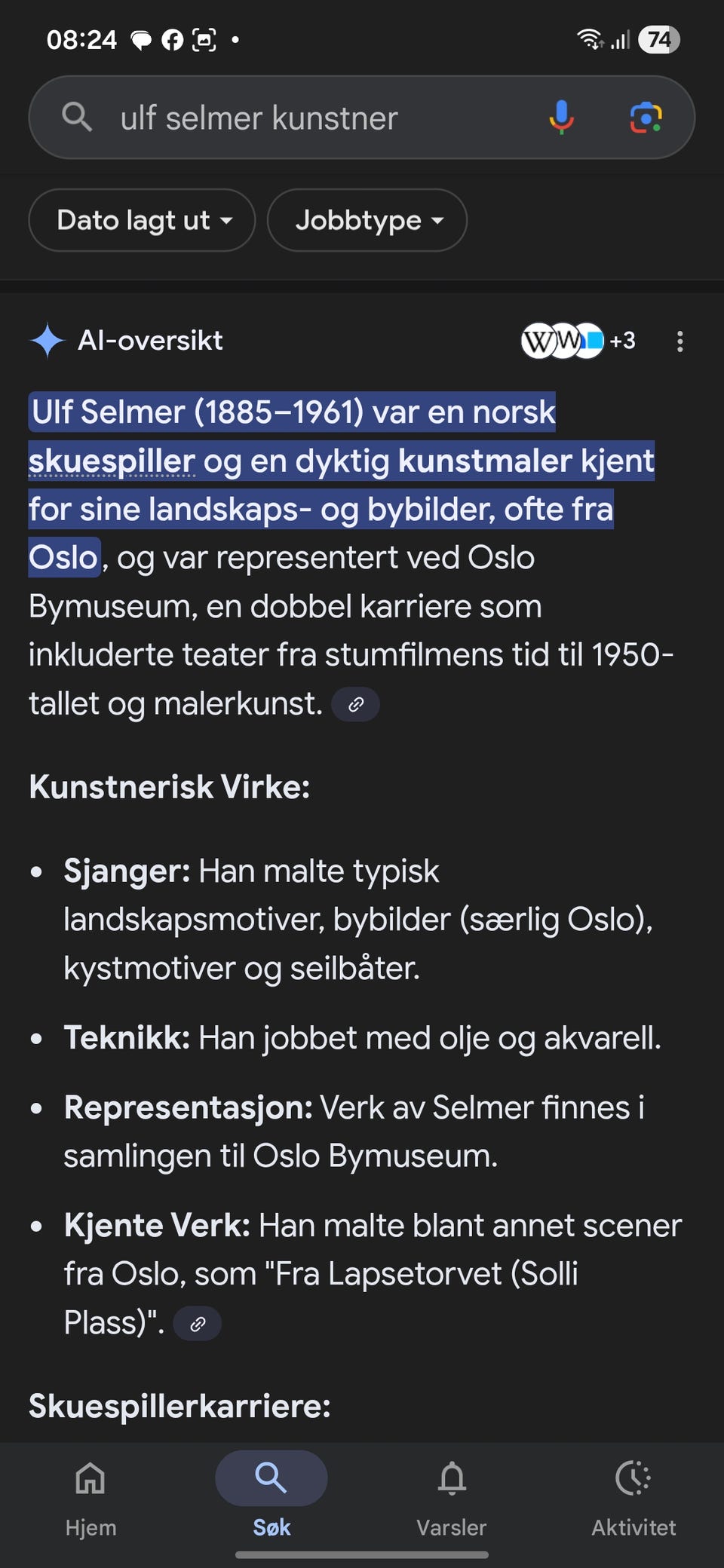The image size is (724, 1568).
Task: Tap the 'AI-oversikt' heading label
Action: 150,341
